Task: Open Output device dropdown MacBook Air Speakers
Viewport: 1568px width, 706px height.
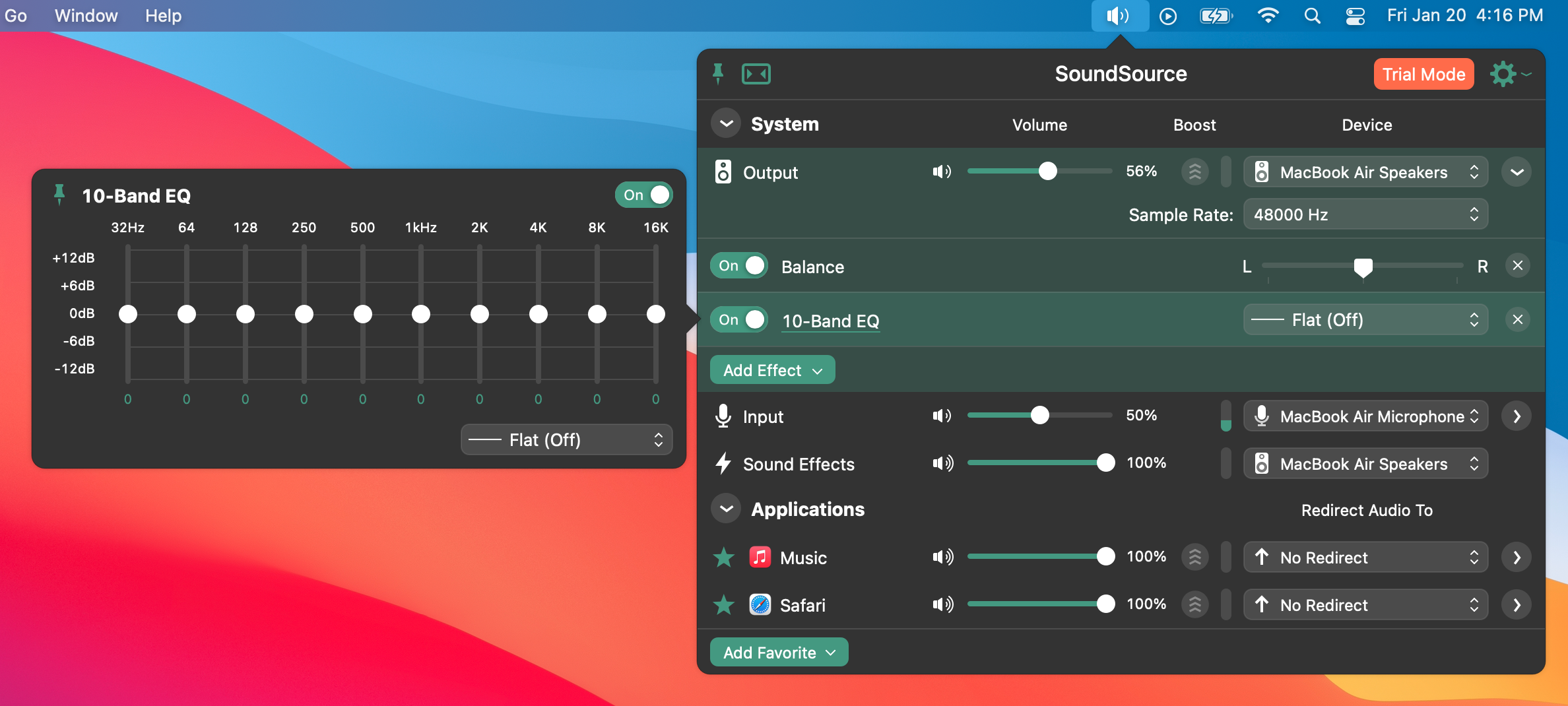Action: click(1365, 172)
